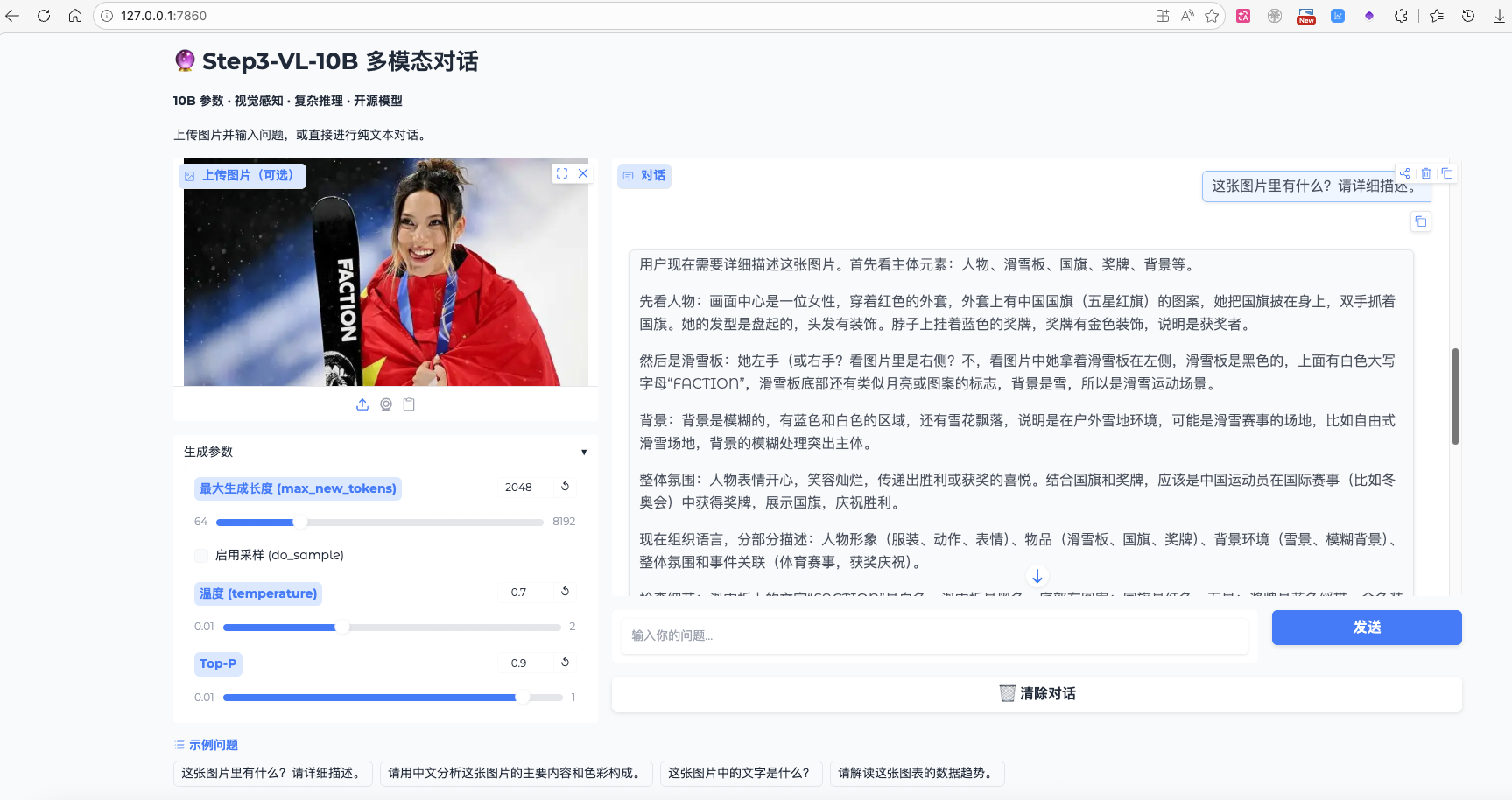Paste image from clipboard icon
This screenshot has height=800, width=1512.
point(408,404)
